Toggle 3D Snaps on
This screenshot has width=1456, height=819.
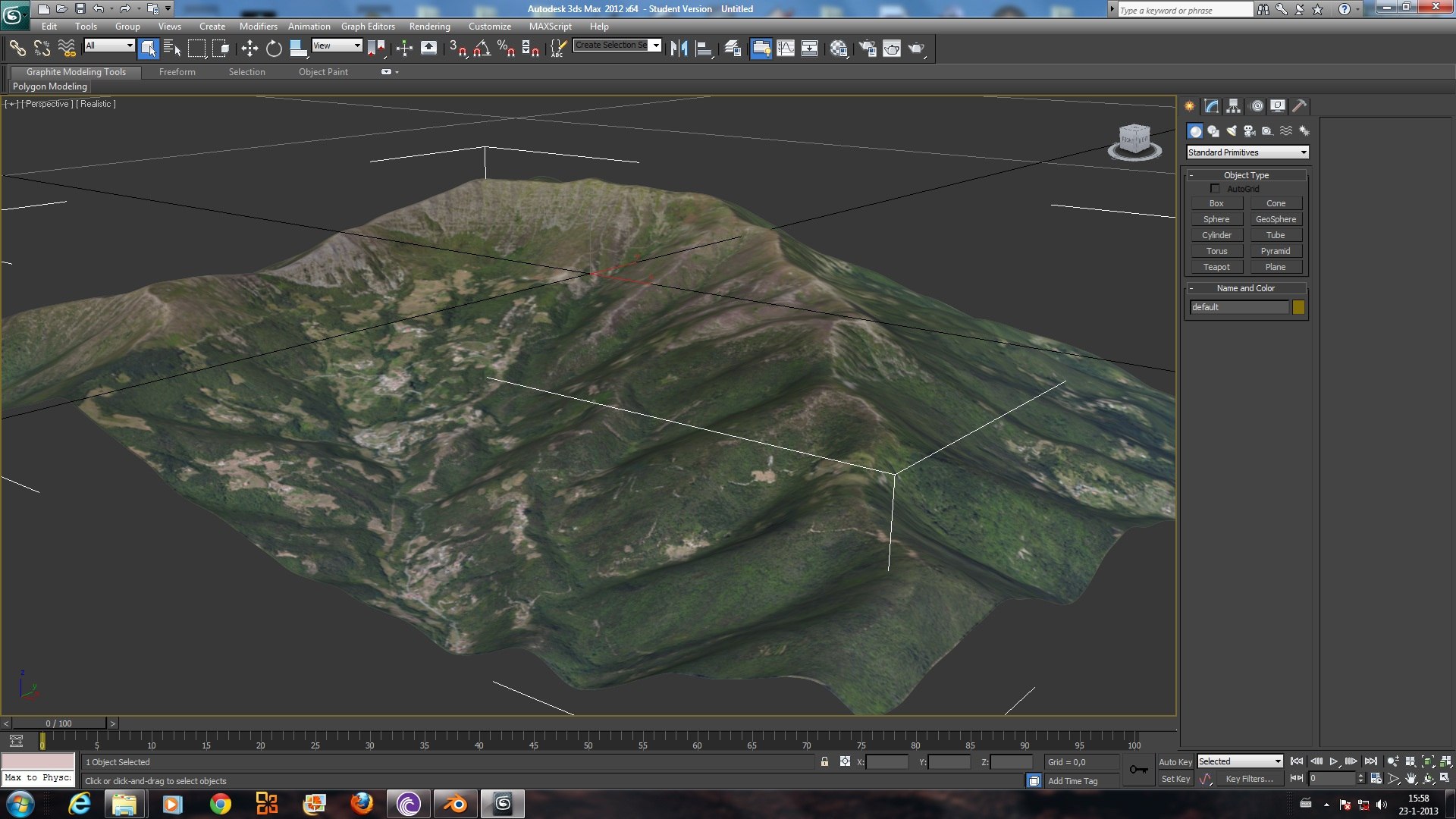[x=457, y=49]
